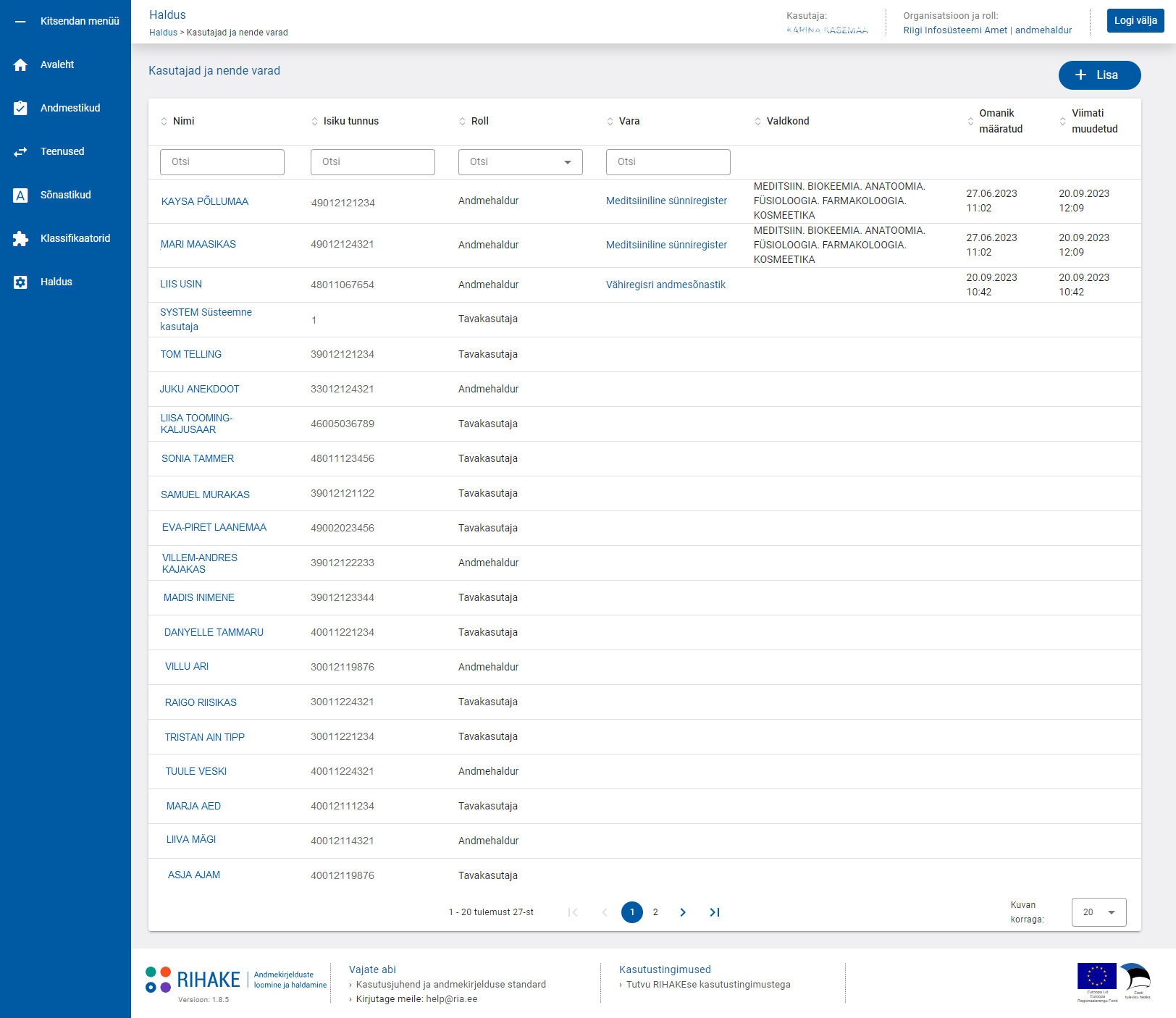Select page 2 in pagination
The width and height of the screenshot is (1176, 1018).
(x=655, y=912)
